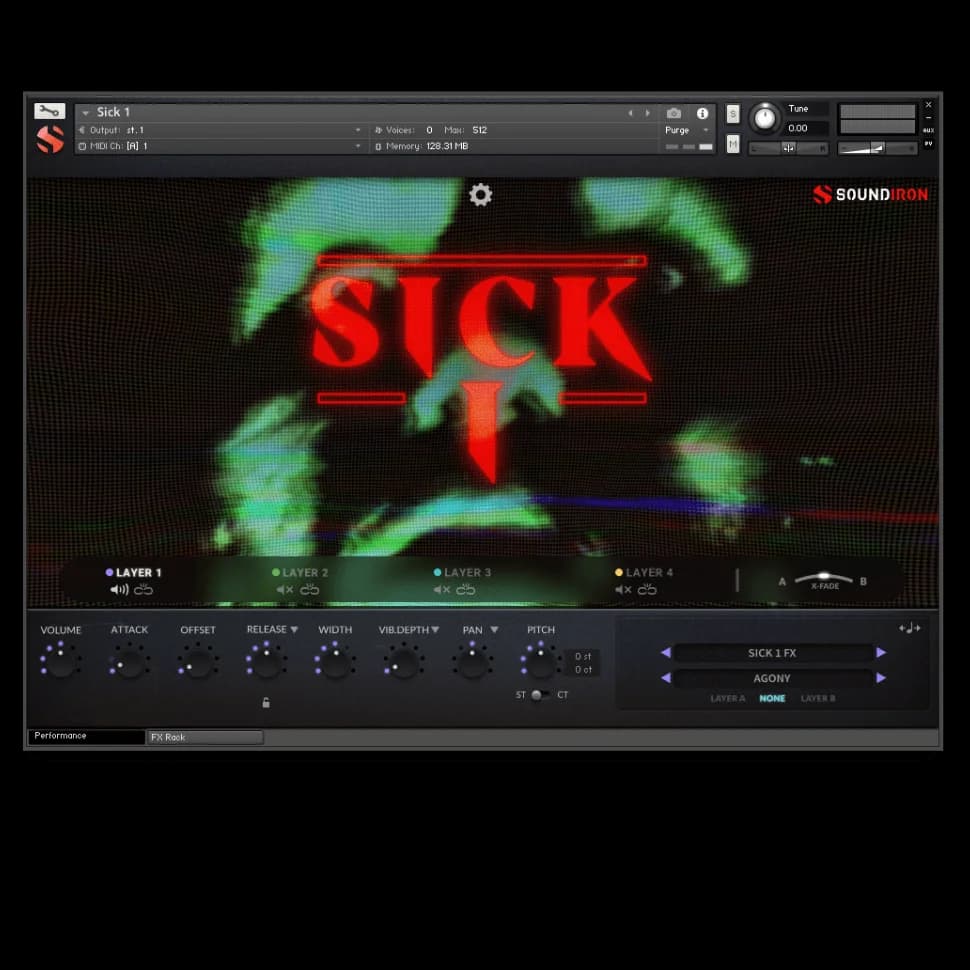Unmute Layer 3 speaker icon
Viewport: 970px width, 970px height.
tap(441, 590)
